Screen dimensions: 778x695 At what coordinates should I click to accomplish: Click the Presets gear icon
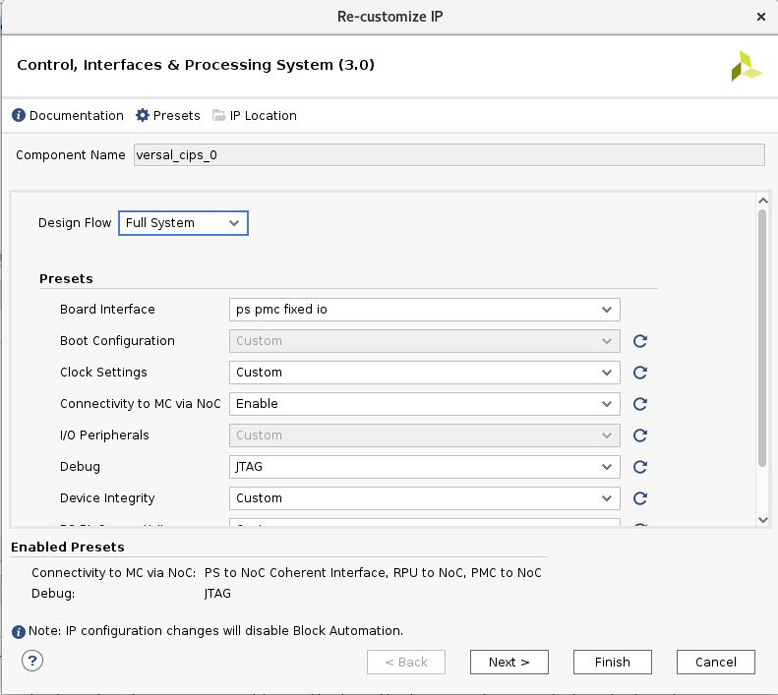click(x=142, y=115)
